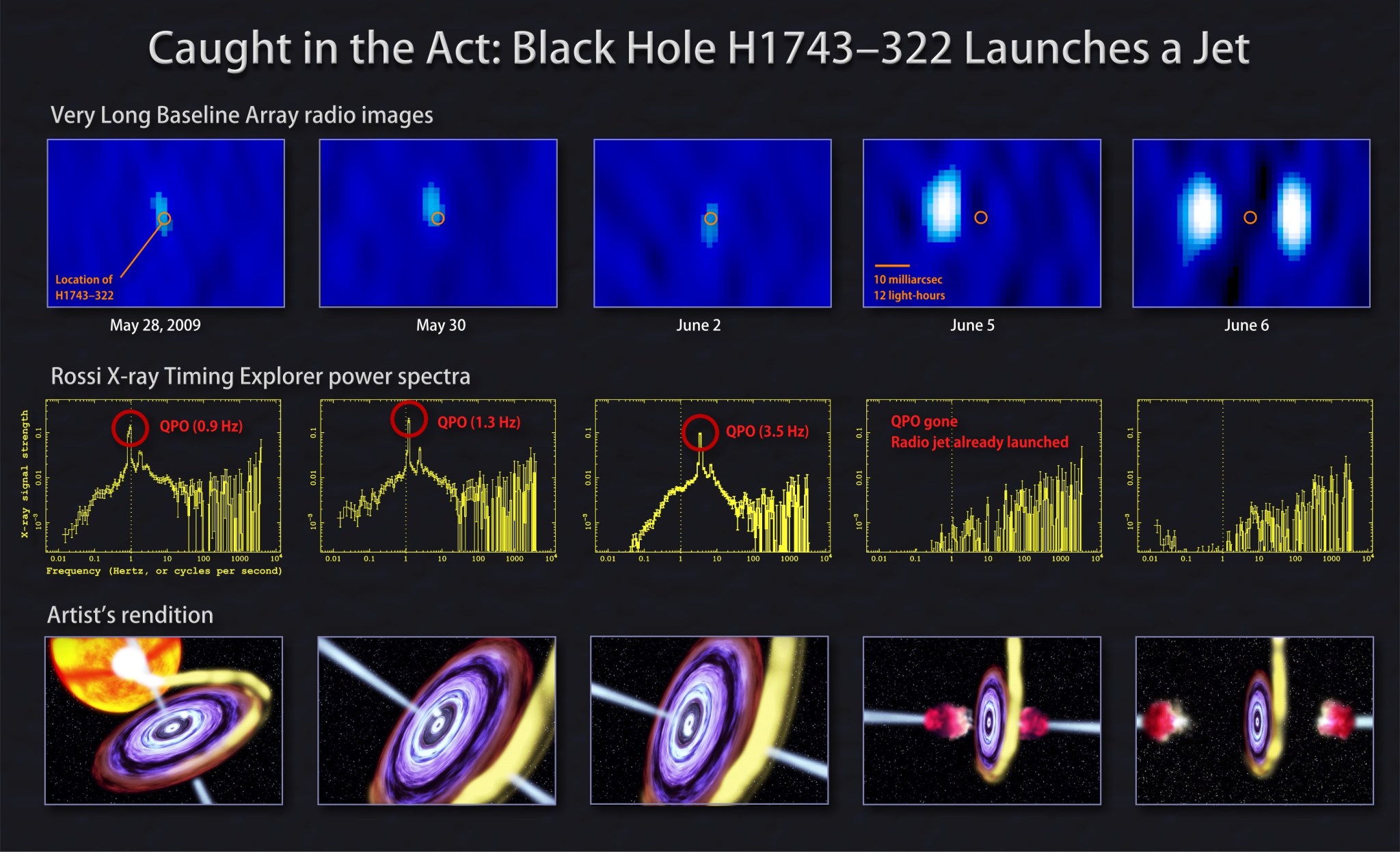Click 'Radio jet already launched' annotation
Image resolution: width=1400 pixels, height=852 pixels.
[980, 442]
